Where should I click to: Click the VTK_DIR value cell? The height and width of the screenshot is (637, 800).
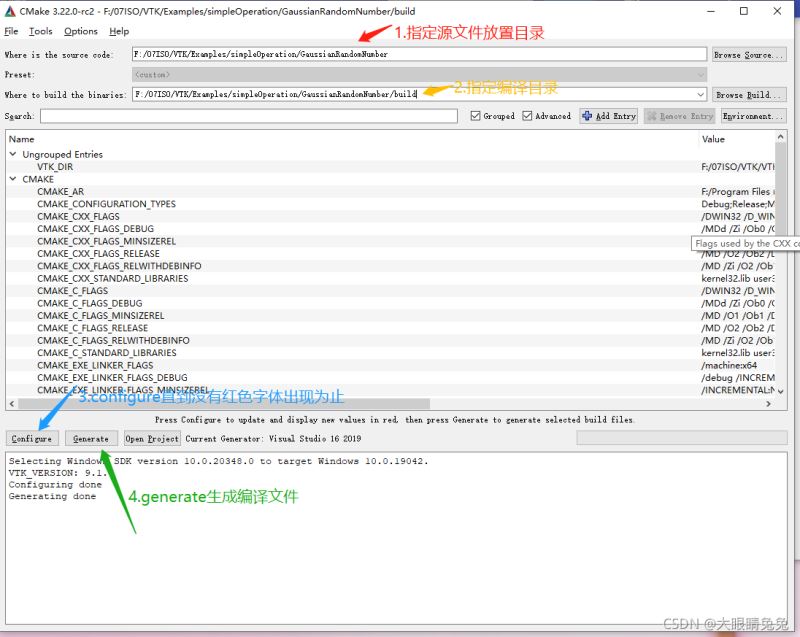tap(737, 167)
